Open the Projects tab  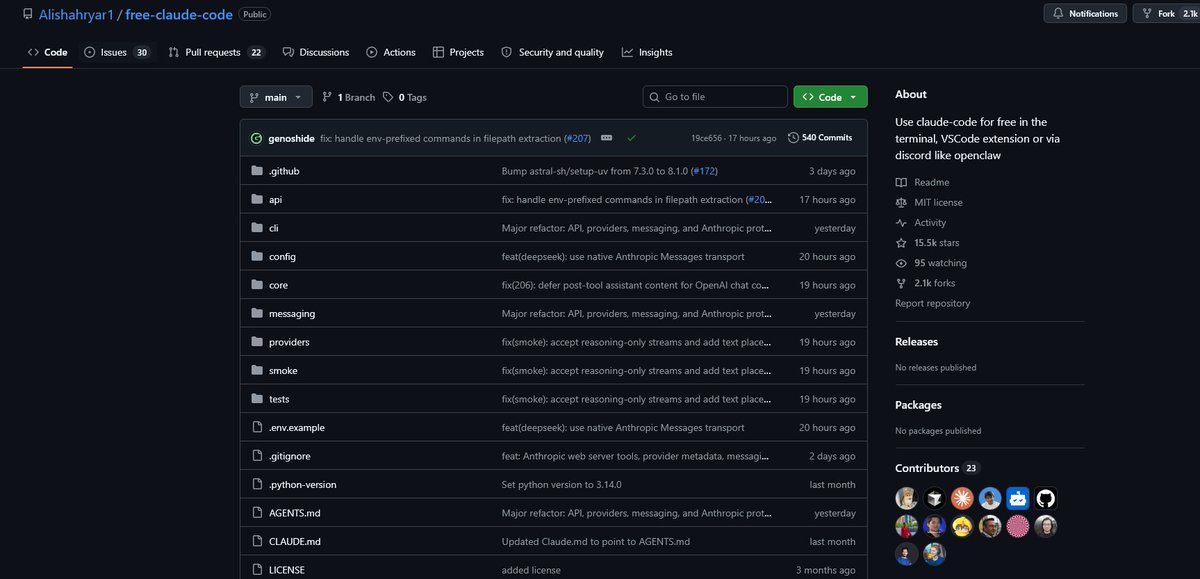458,52
